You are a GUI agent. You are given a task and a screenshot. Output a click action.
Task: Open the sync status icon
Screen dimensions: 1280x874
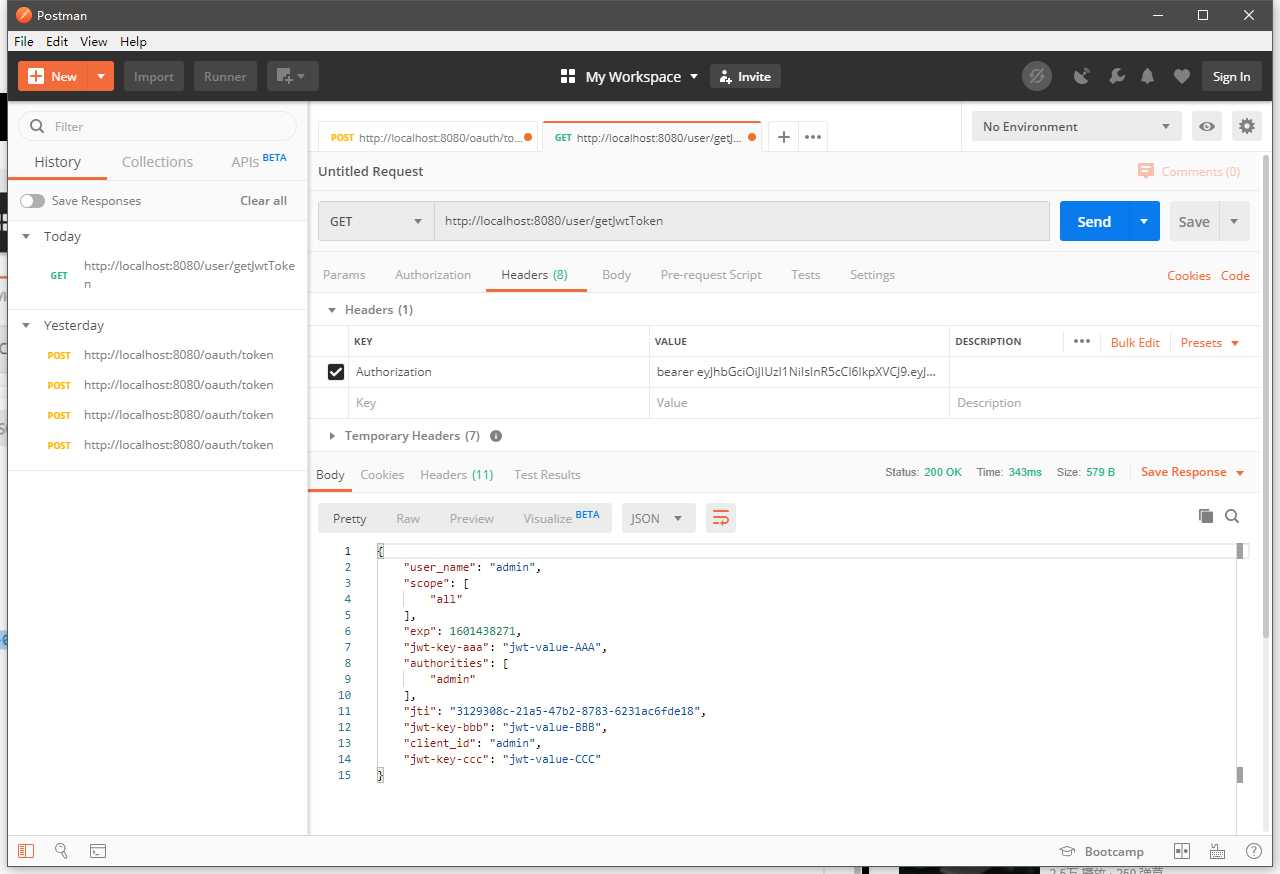1037,76
